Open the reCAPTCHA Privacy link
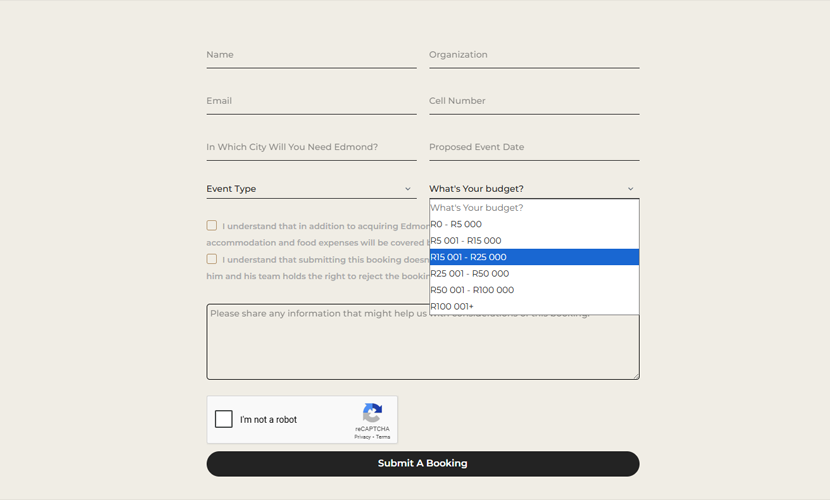 pyautogui.click(x=361, y=437)
